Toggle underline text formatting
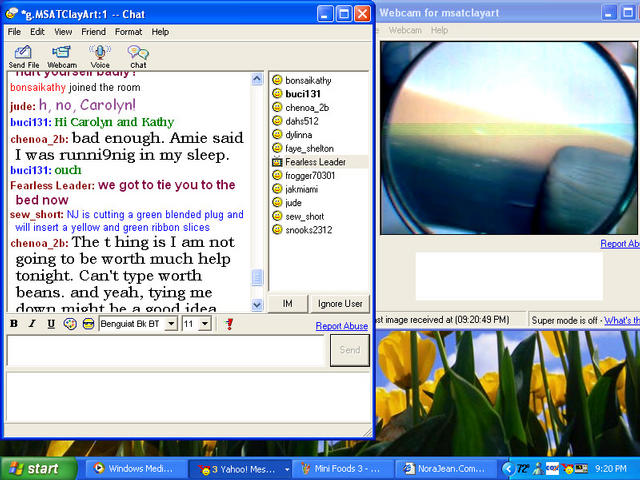This screenshot has width=640, height=480. click(51, 324)
